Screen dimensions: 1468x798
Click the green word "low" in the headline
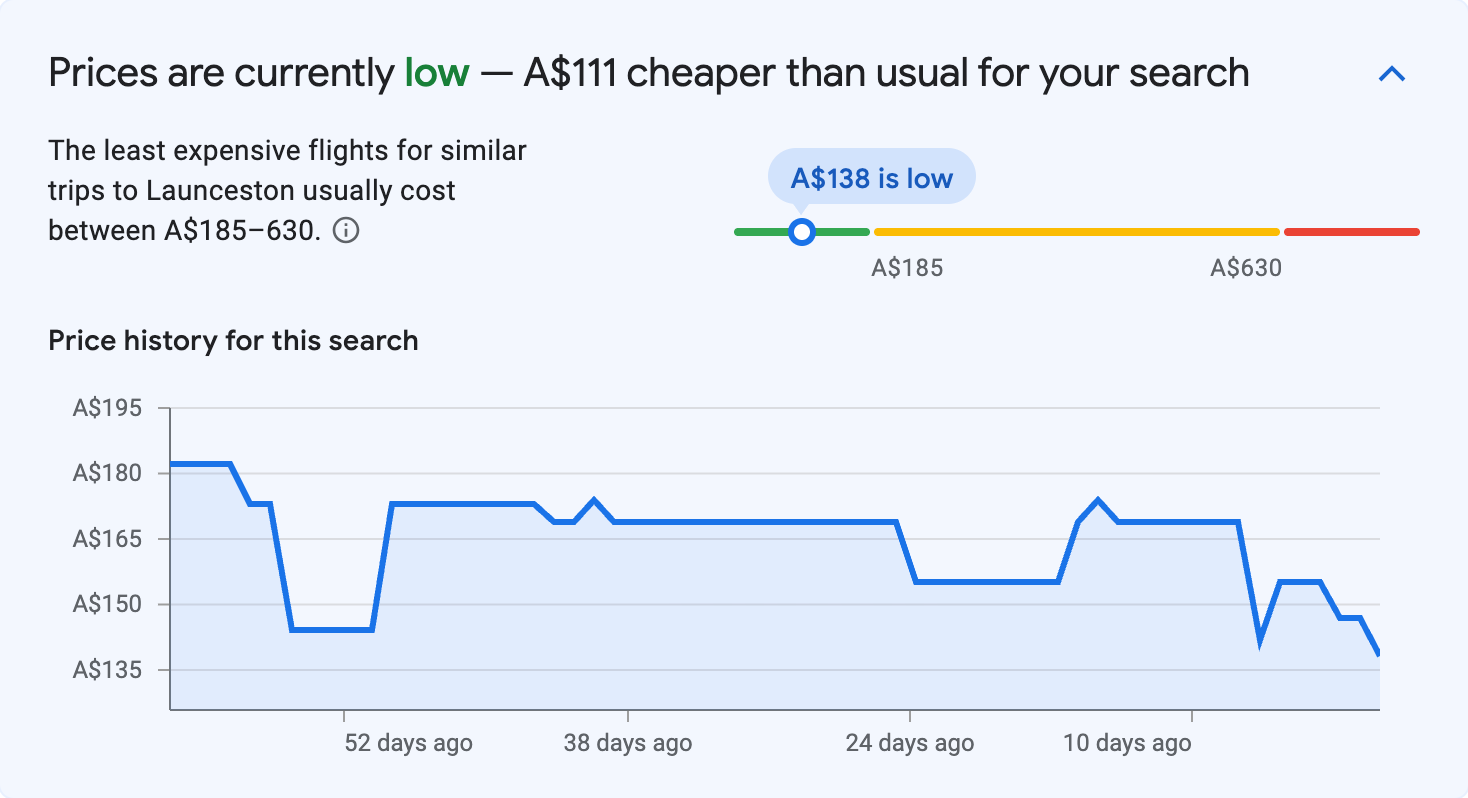tap(437, 74)
